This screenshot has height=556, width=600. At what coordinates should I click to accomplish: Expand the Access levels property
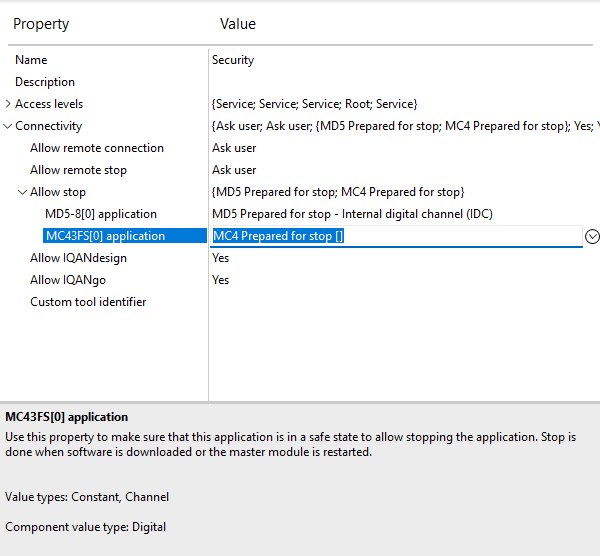9,104
